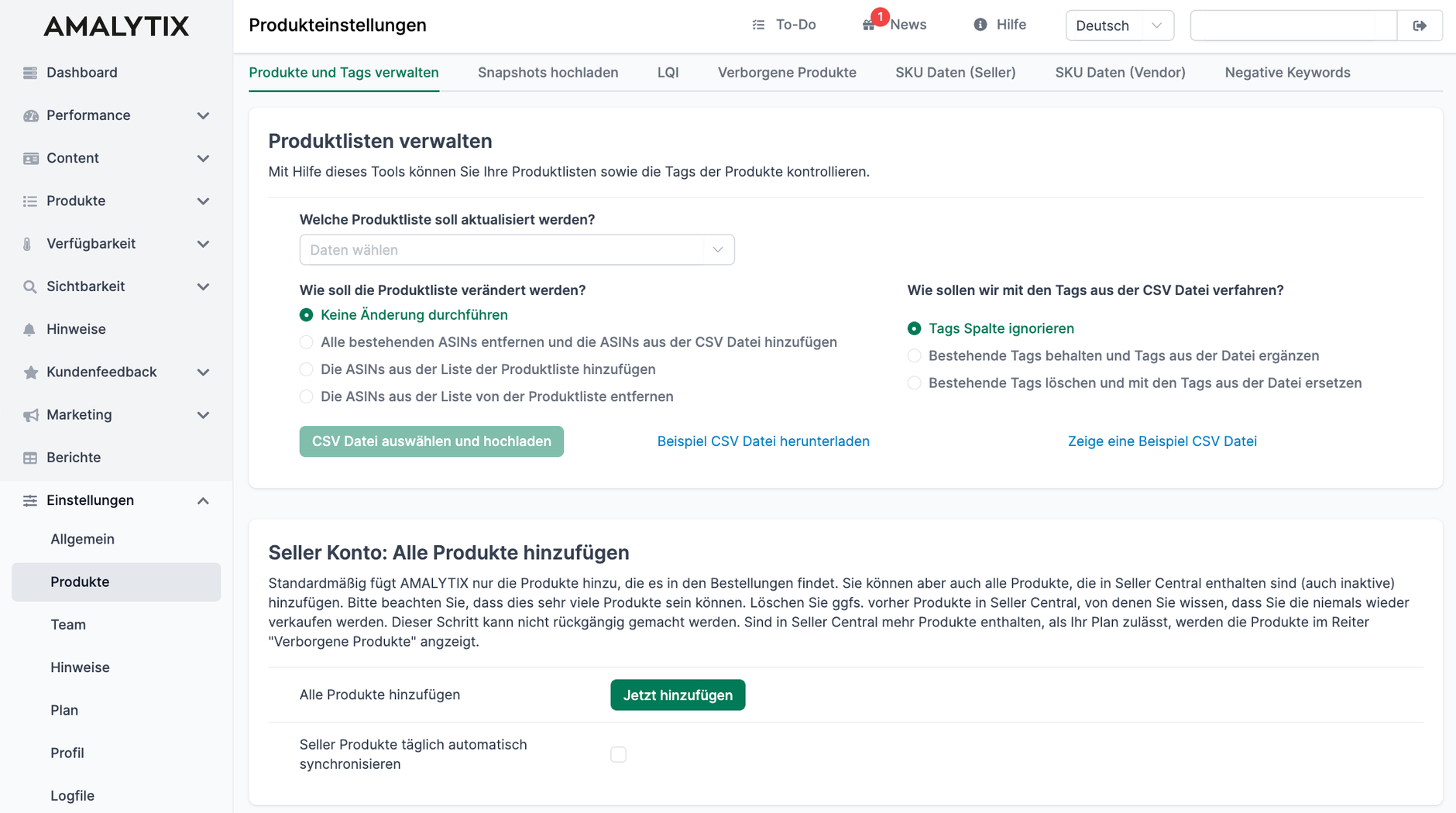Click the Kundenfeedback star icon
The height and width of the screenshot is (813, 1456).
pos(30,372)
